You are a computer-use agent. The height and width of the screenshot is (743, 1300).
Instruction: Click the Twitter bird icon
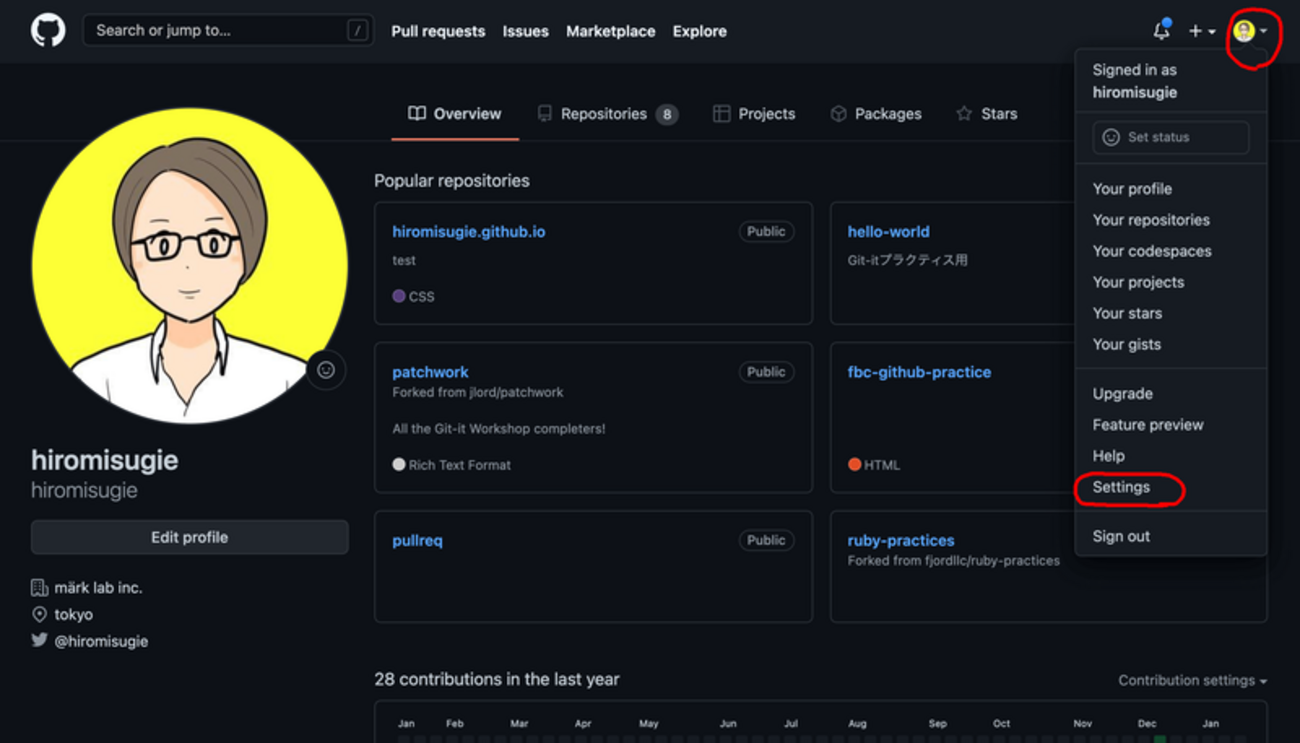click(41, 641)
